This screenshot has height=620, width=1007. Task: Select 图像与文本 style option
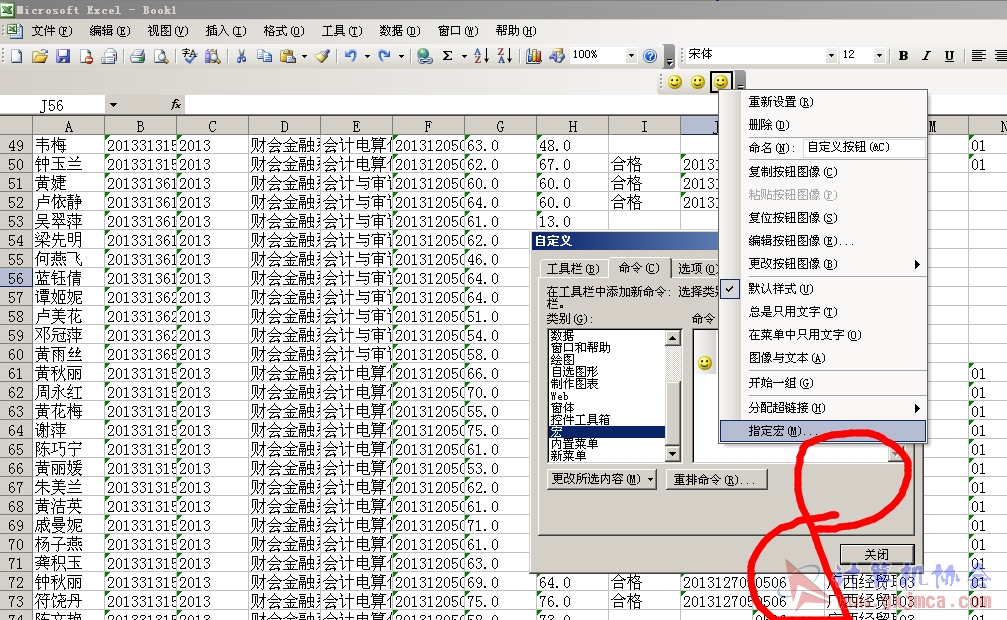coord(823,358)
